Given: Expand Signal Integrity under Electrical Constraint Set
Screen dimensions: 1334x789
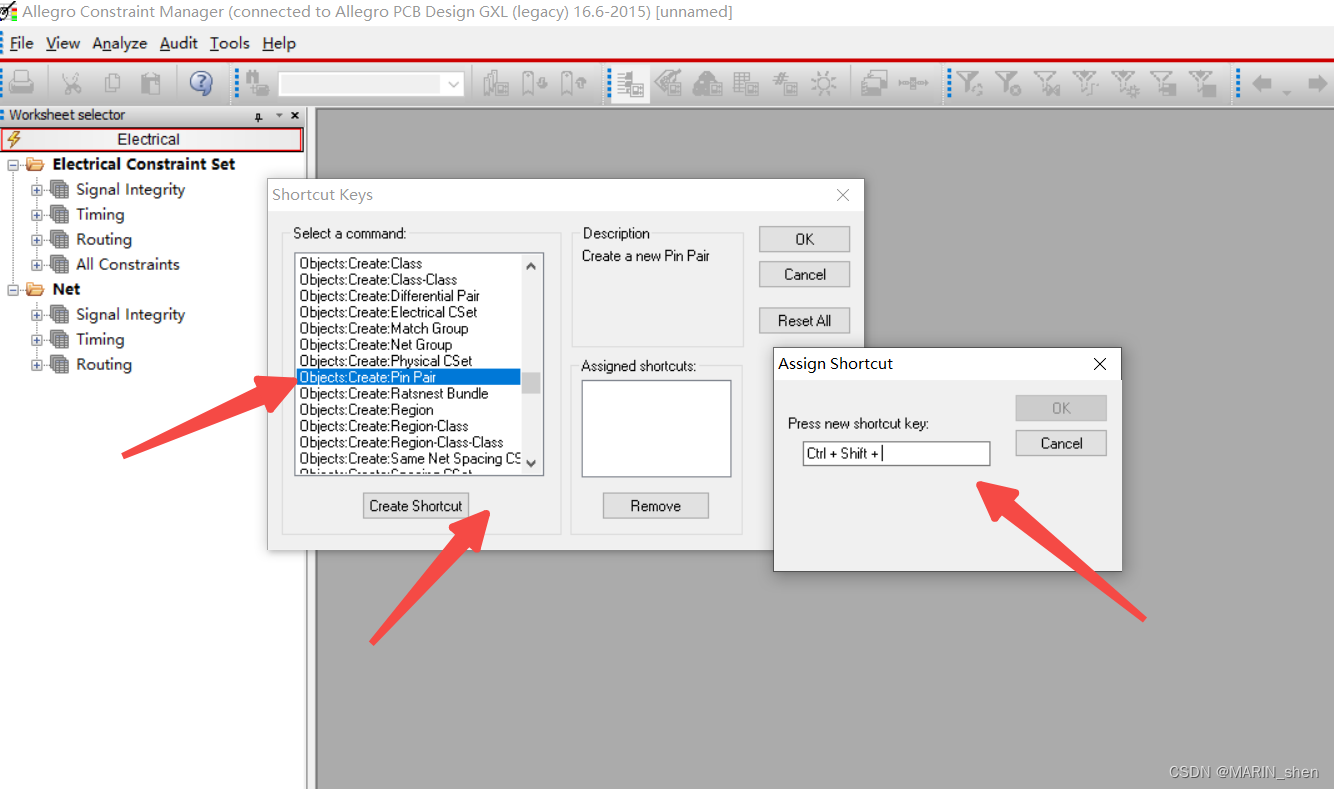Looking at the screenshot, I should tap(37, 189).
